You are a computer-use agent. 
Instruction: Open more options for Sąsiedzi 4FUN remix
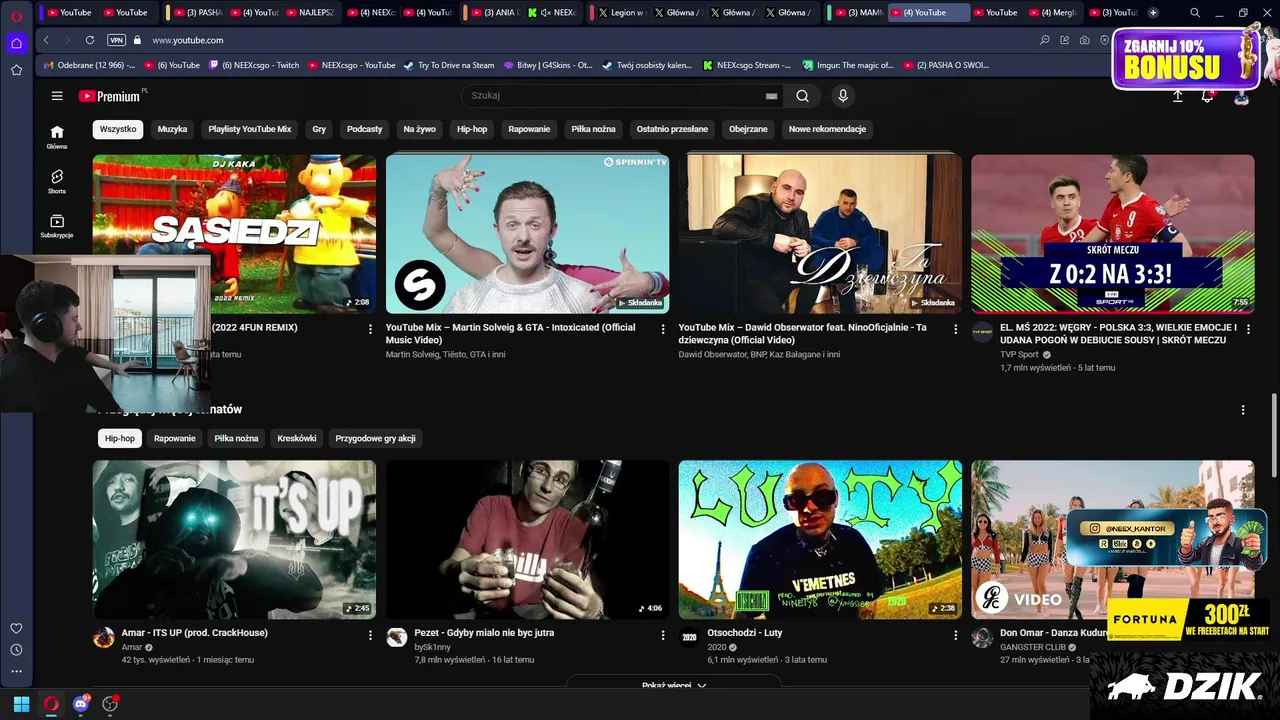370,328
